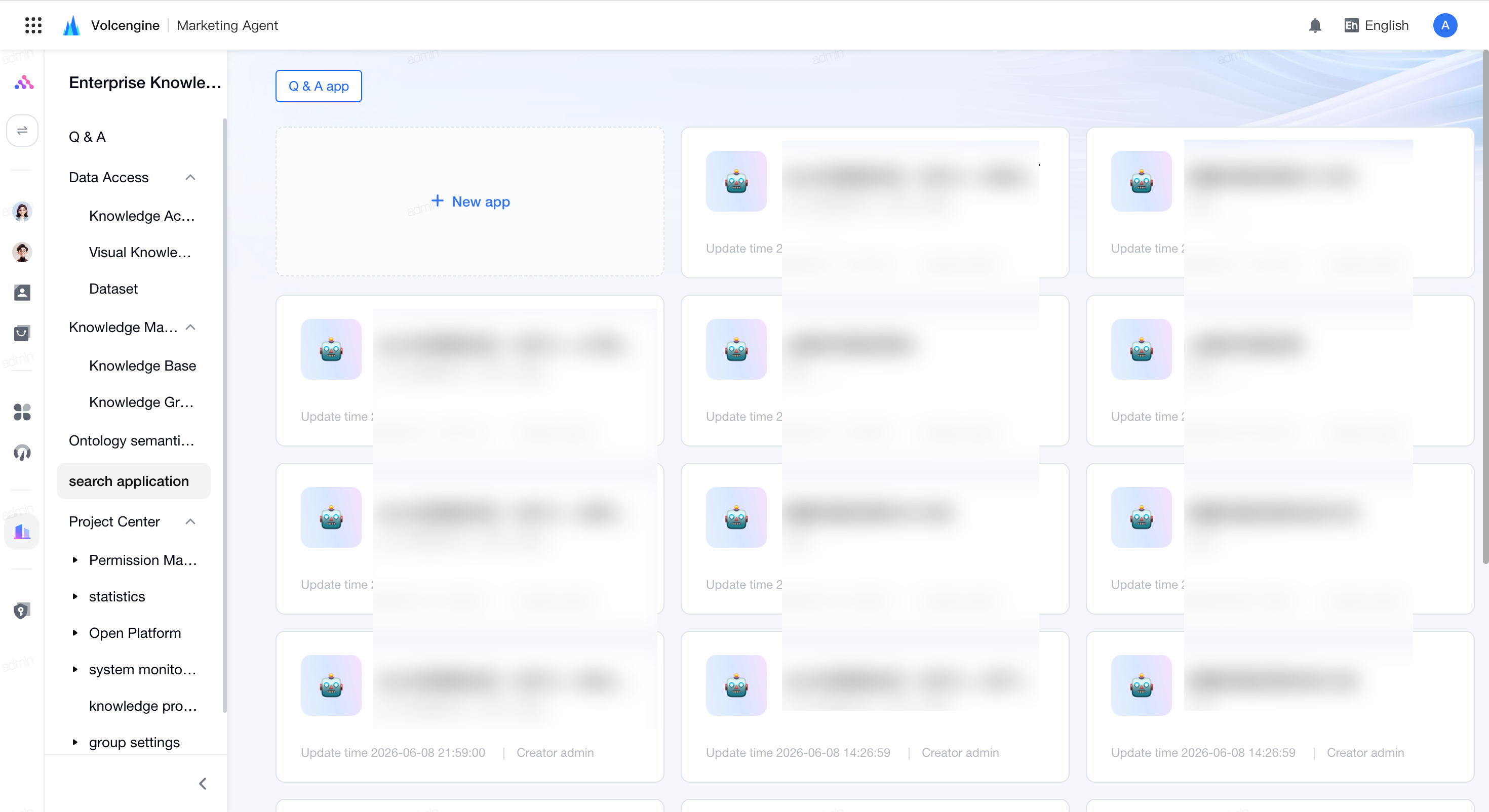Collapse the sidebar with left chevron
This screenshot has width=1489, height=812.
[202, 784]
